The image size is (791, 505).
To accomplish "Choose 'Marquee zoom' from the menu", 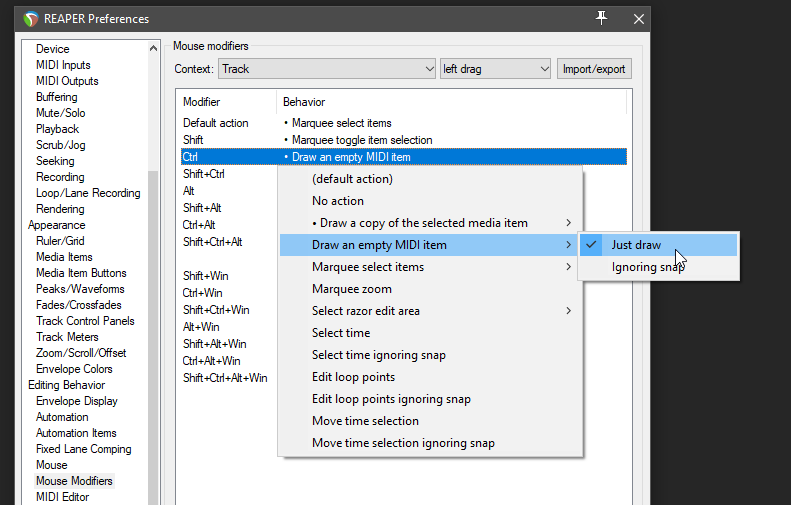I will [x=352, y=289].
